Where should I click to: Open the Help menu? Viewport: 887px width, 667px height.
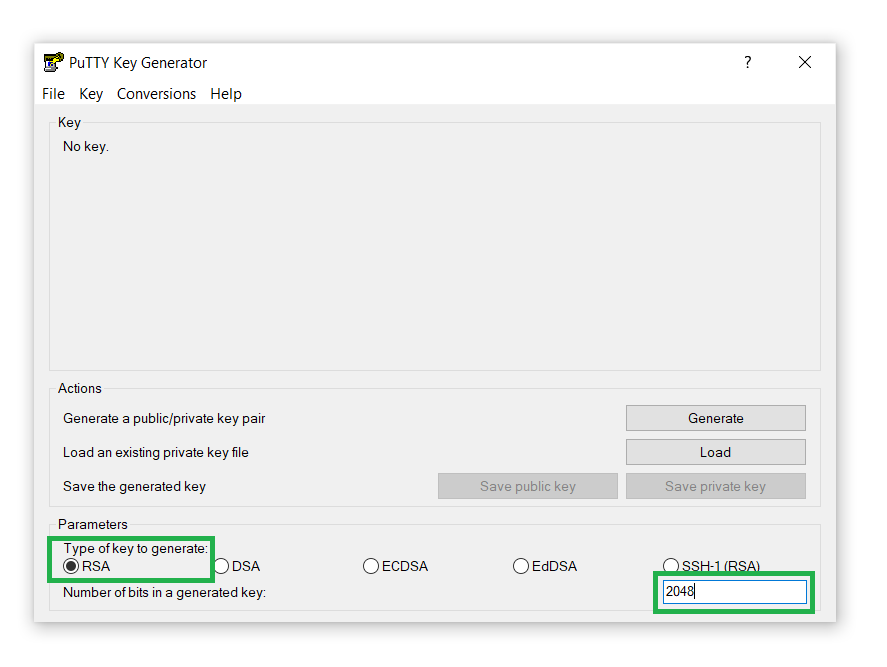coord(226,94)
